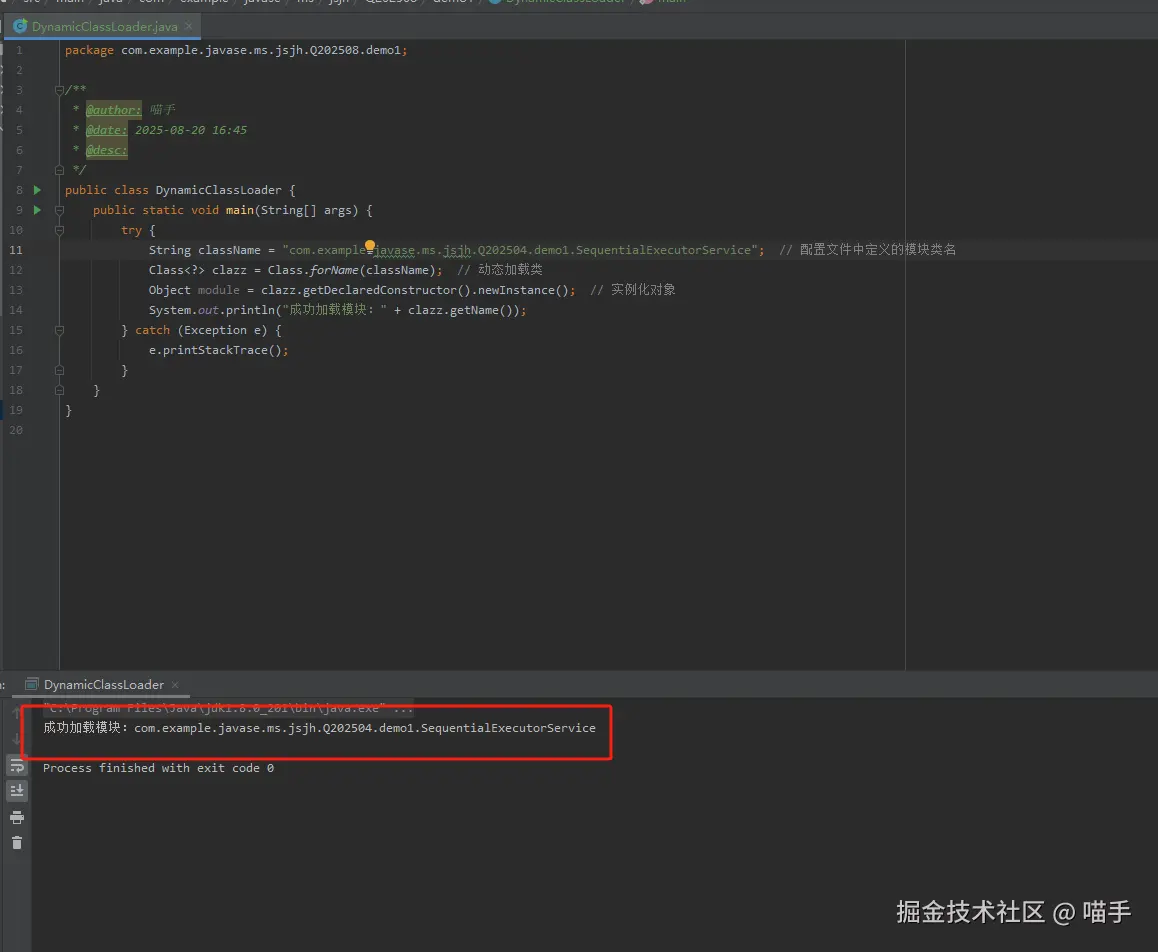1158x952 pixels.
Task: Click 'Process finished with exit code 0'
Action: click(x=158, y=768)
